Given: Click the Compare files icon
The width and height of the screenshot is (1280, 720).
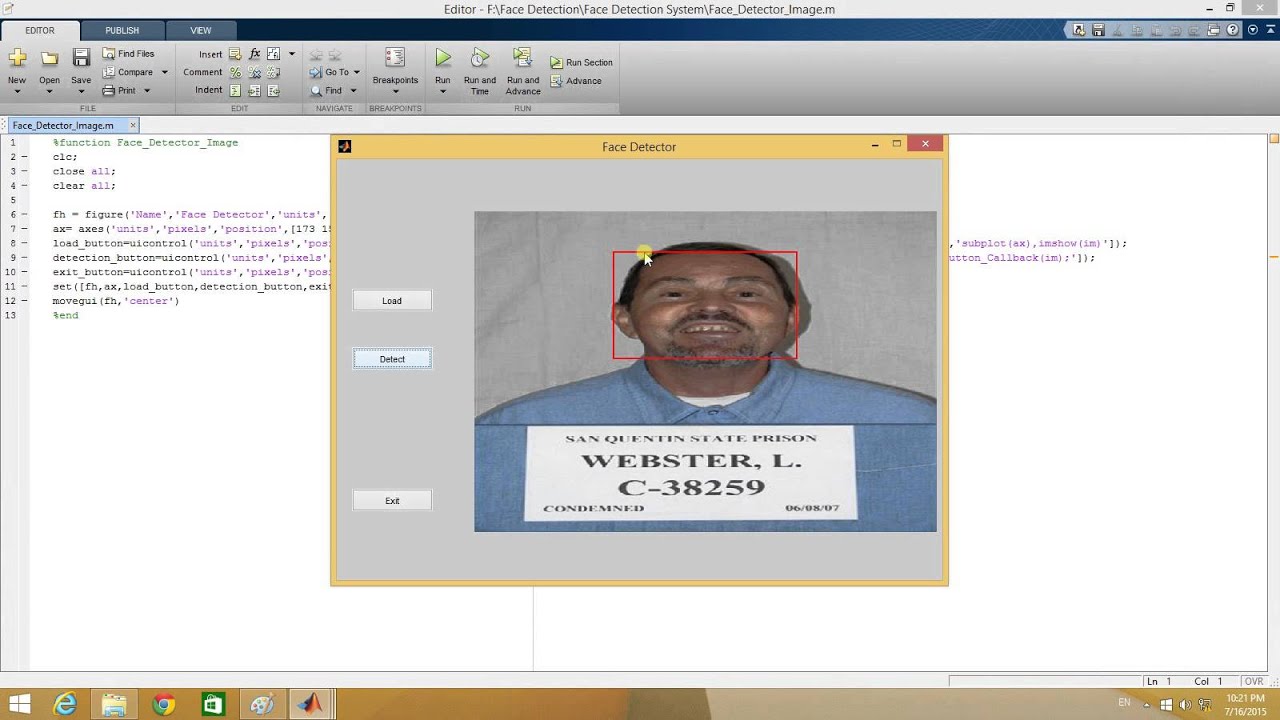Looking at the screenshot, I should pyautogui.click(x=109, y=72).
